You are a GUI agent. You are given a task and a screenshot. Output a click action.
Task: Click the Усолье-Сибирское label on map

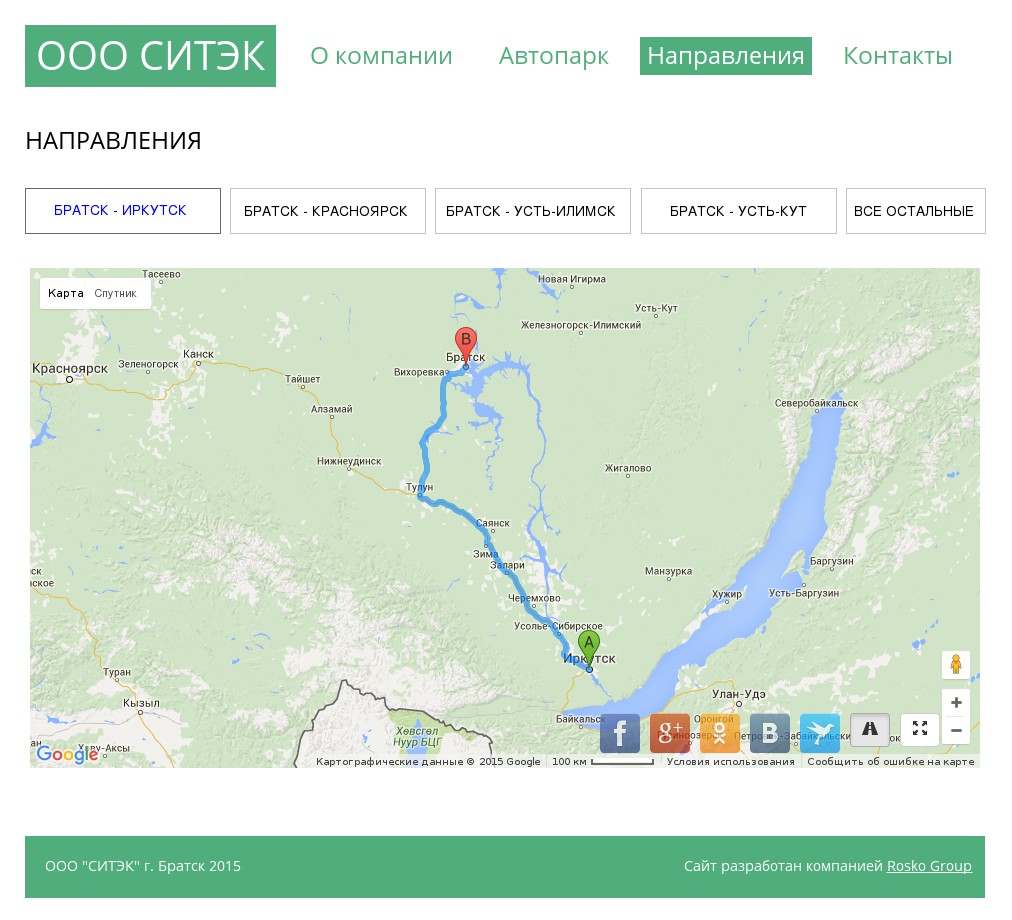(558, 626)
